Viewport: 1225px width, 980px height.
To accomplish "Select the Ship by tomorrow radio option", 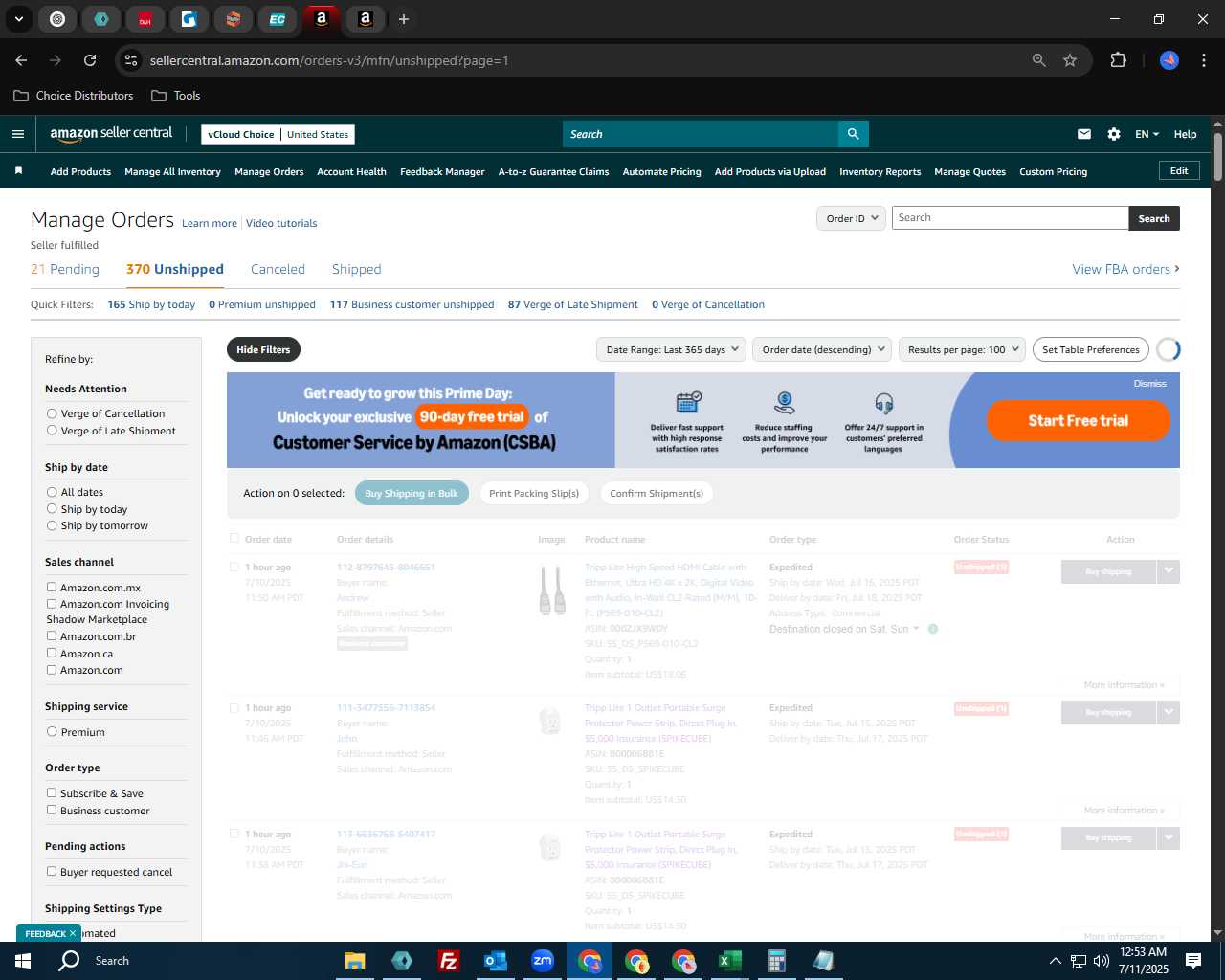I will [52, 525].
